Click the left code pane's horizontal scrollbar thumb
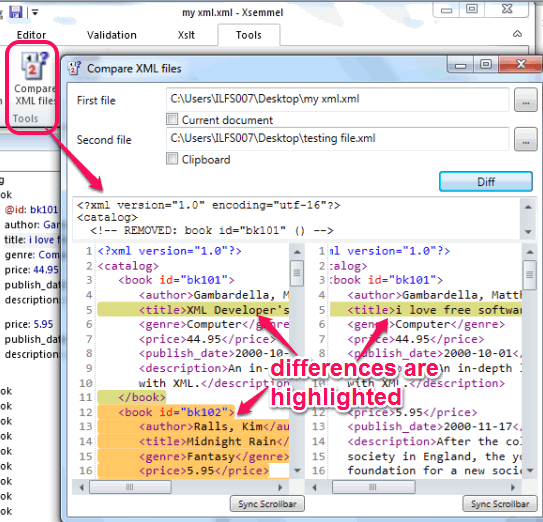Screen dimensions: 543x522 (130, 487)
